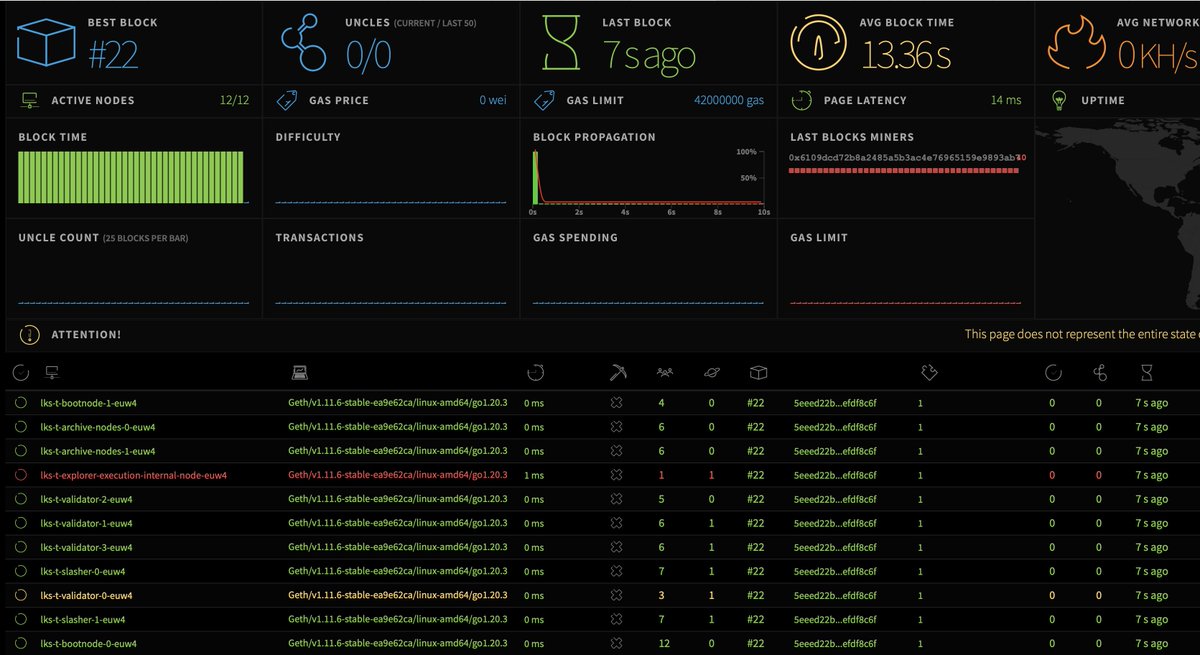Click the Uncles branching nodes icon
The image size is (1200, 655).
click(304, 45)
